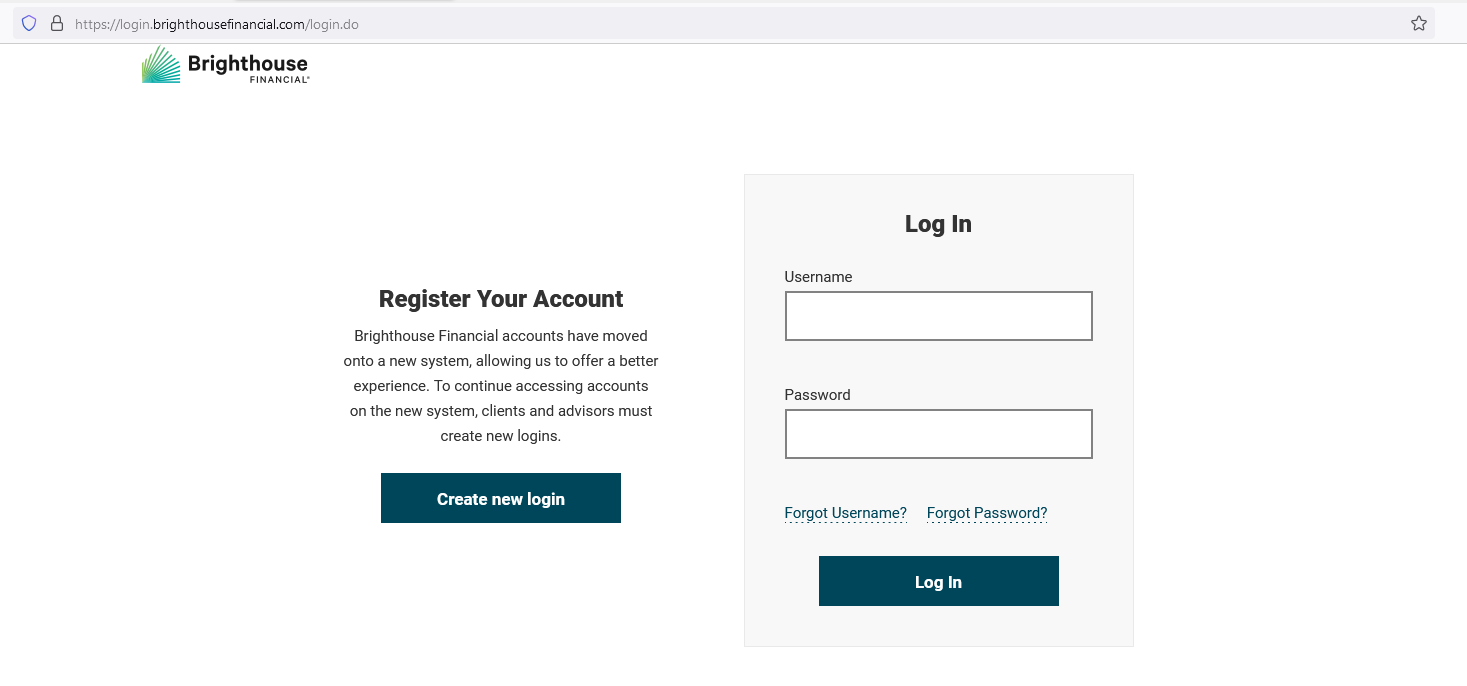
Task: Bookmark the page using the star icon
Action: pos(1418,22)
